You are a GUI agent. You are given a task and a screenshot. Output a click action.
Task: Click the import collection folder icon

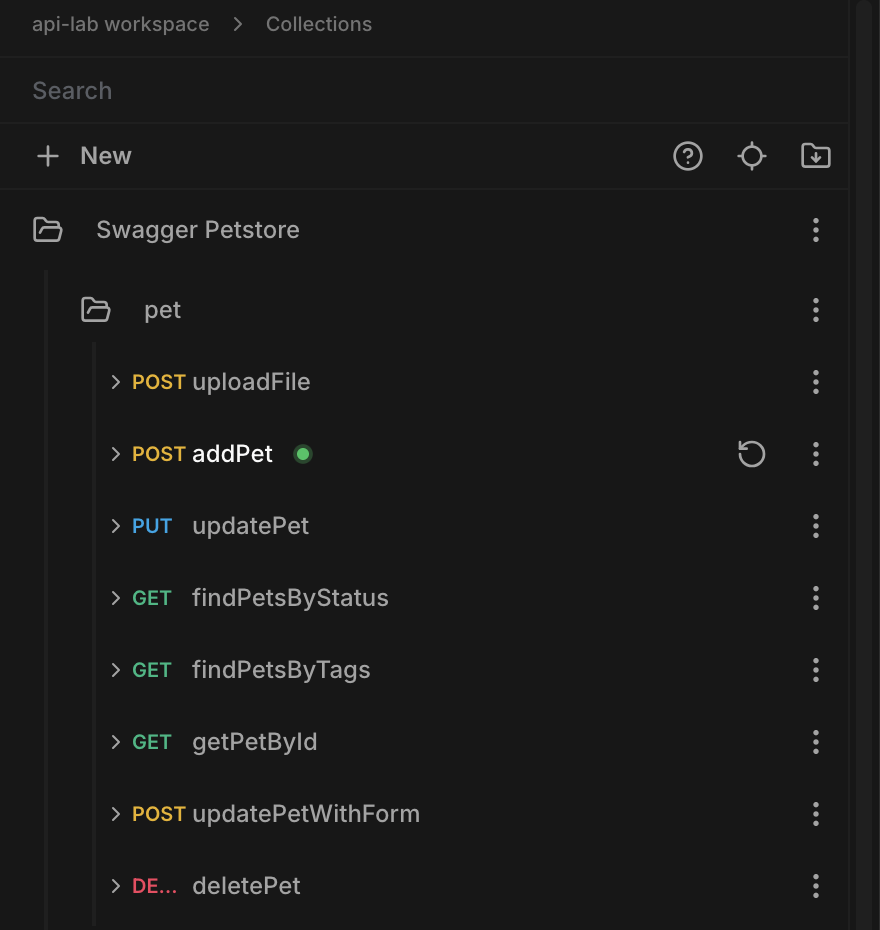(x=816, y=156)
